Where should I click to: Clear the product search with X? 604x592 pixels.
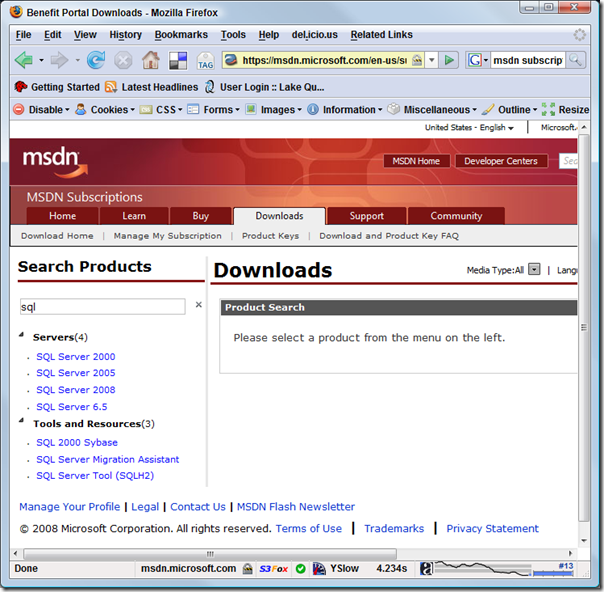[199, 305]
